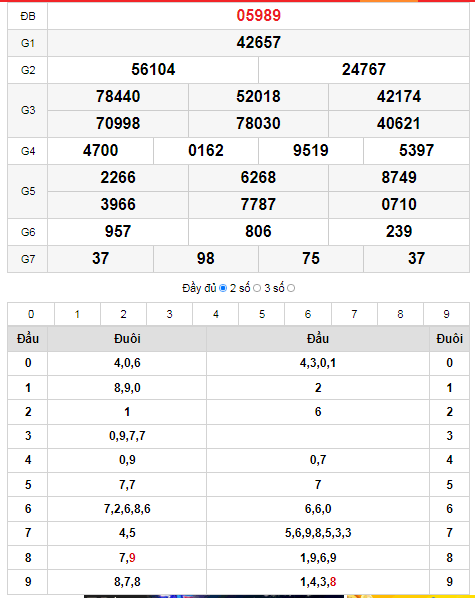Screen dimensions: 475x598
Task: Click the G6 number 239
Action: 399,232
